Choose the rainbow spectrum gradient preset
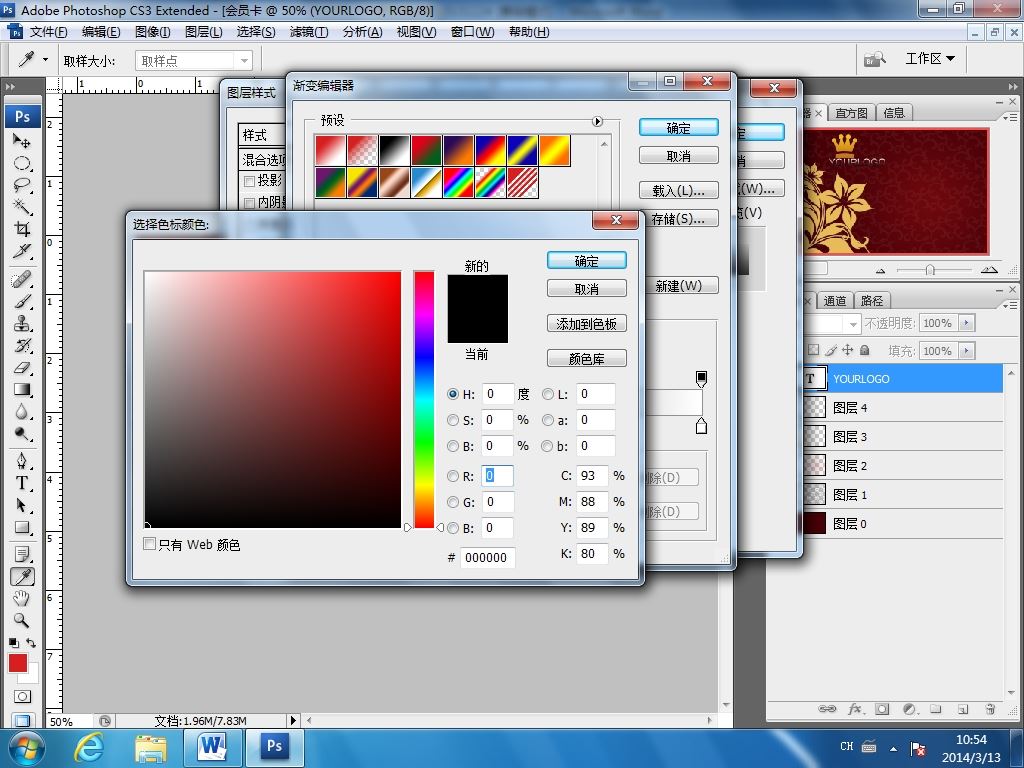The width and height of the screenshot is (1024, 768). point(458,182)
